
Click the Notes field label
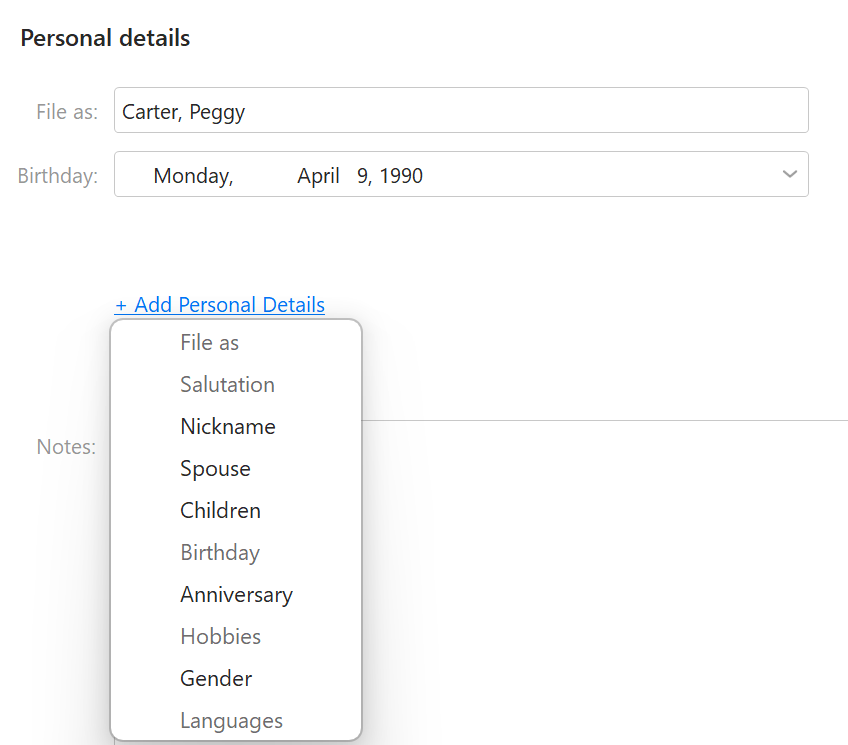point(66,447)
